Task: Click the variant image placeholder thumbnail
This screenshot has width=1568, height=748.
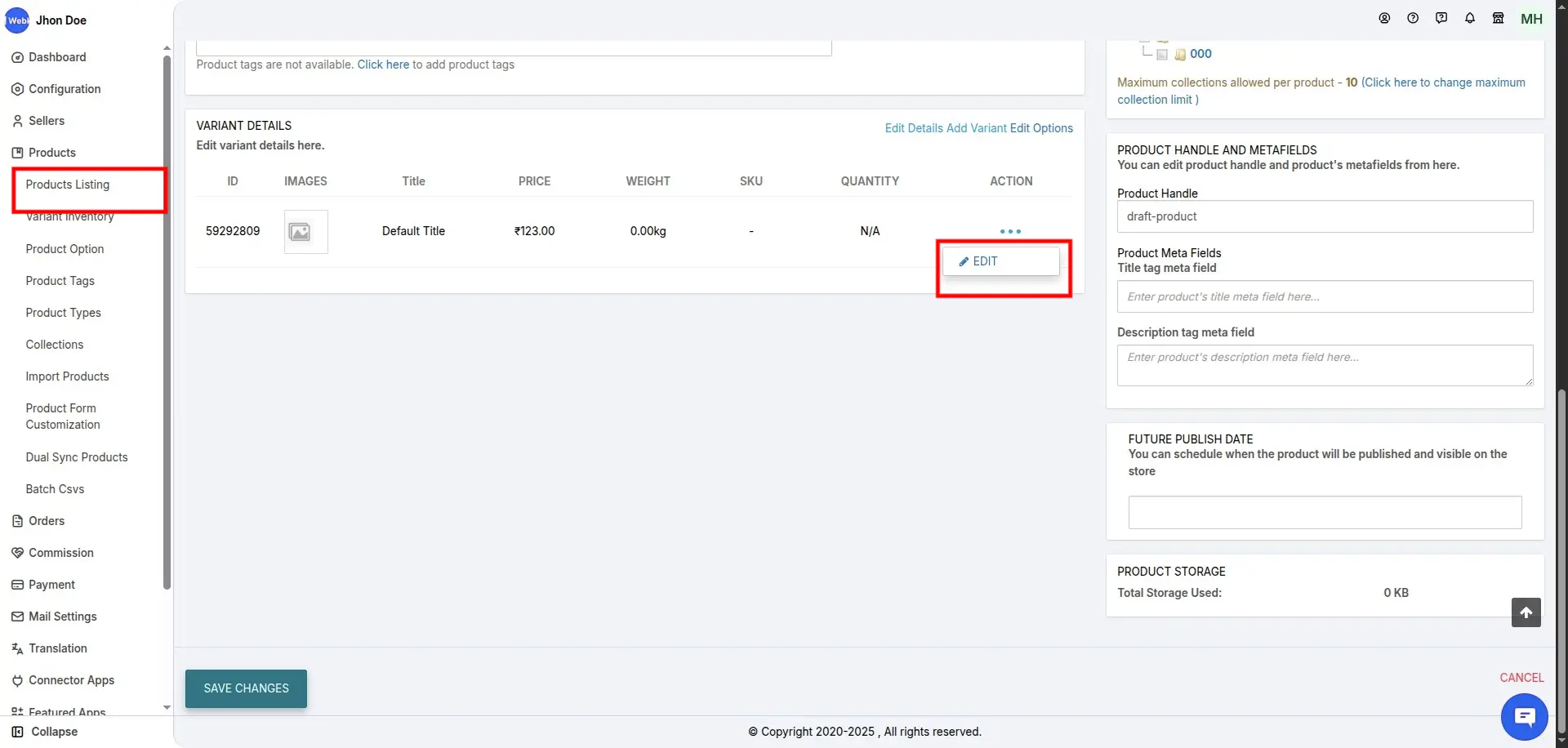Action: pyautogui.click(x=305, y=232)
